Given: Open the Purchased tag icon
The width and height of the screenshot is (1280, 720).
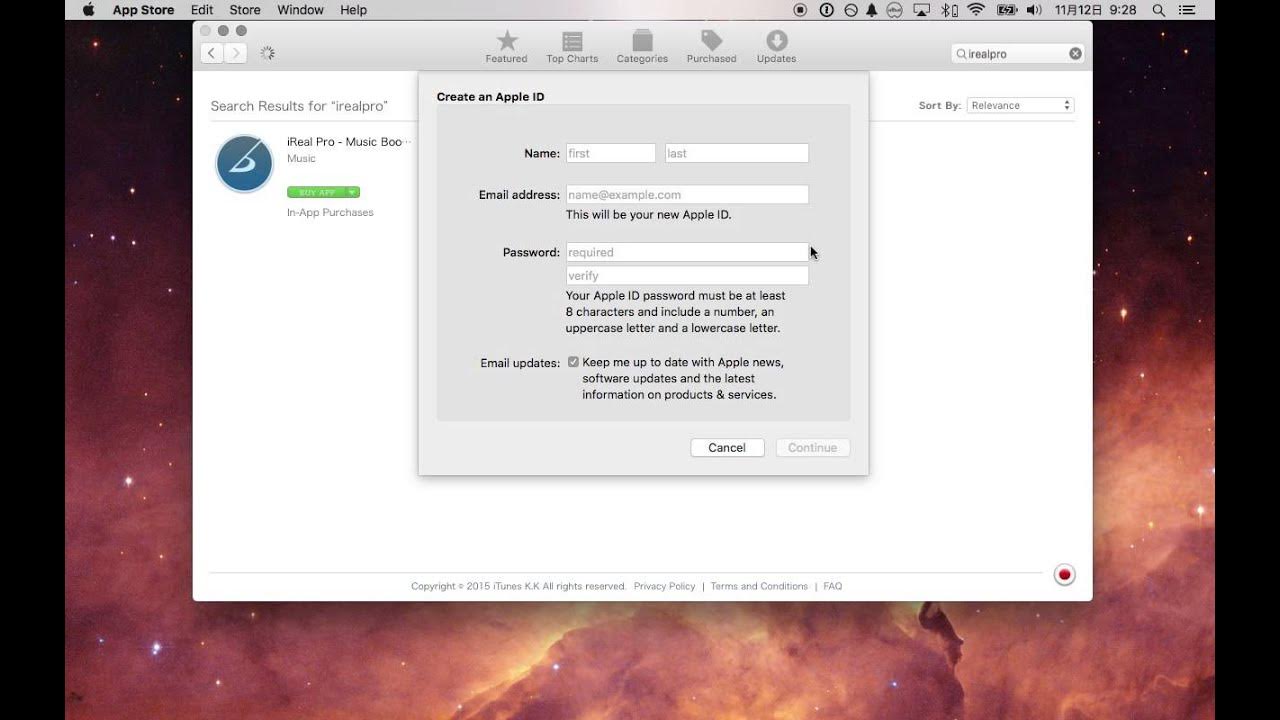Looking at the screenshot, I should click(711, 46).
